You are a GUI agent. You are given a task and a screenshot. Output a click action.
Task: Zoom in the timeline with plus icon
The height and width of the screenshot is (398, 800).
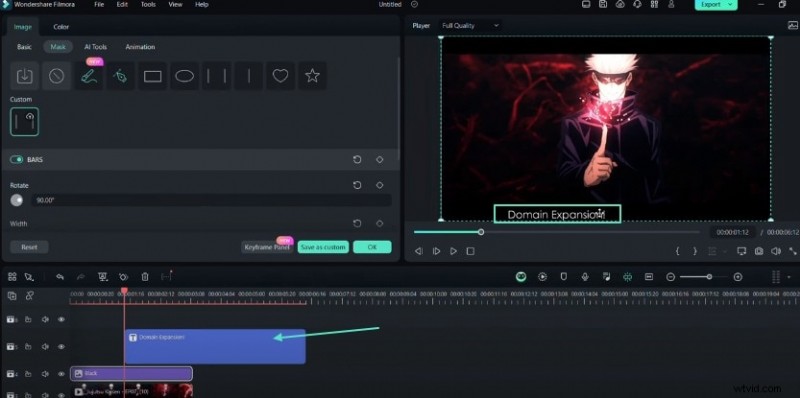click(x=738, y=277)
